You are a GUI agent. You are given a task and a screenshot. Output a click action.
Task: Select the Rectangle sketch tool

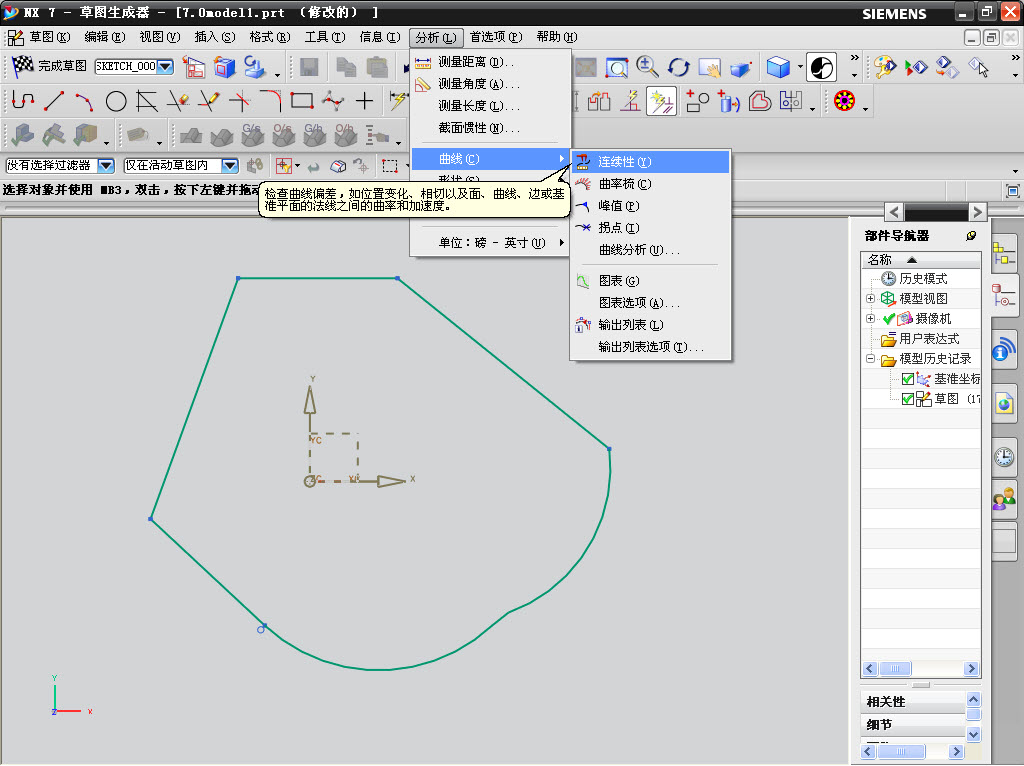[x=302, y=101]
